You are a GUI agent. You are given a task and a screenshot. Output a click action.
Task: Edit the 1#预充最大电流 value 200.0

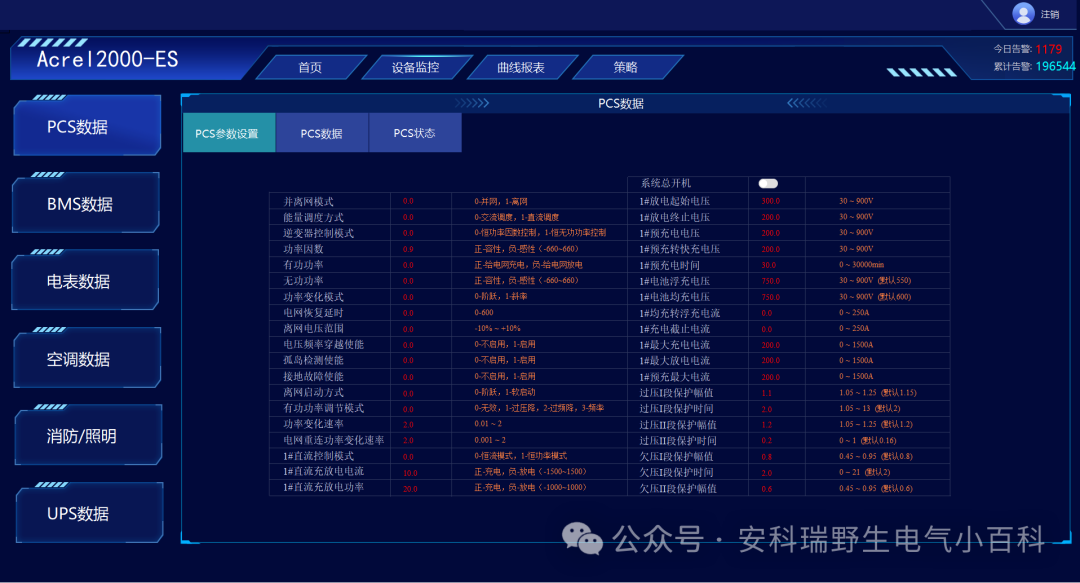click(x=770, y=377)
